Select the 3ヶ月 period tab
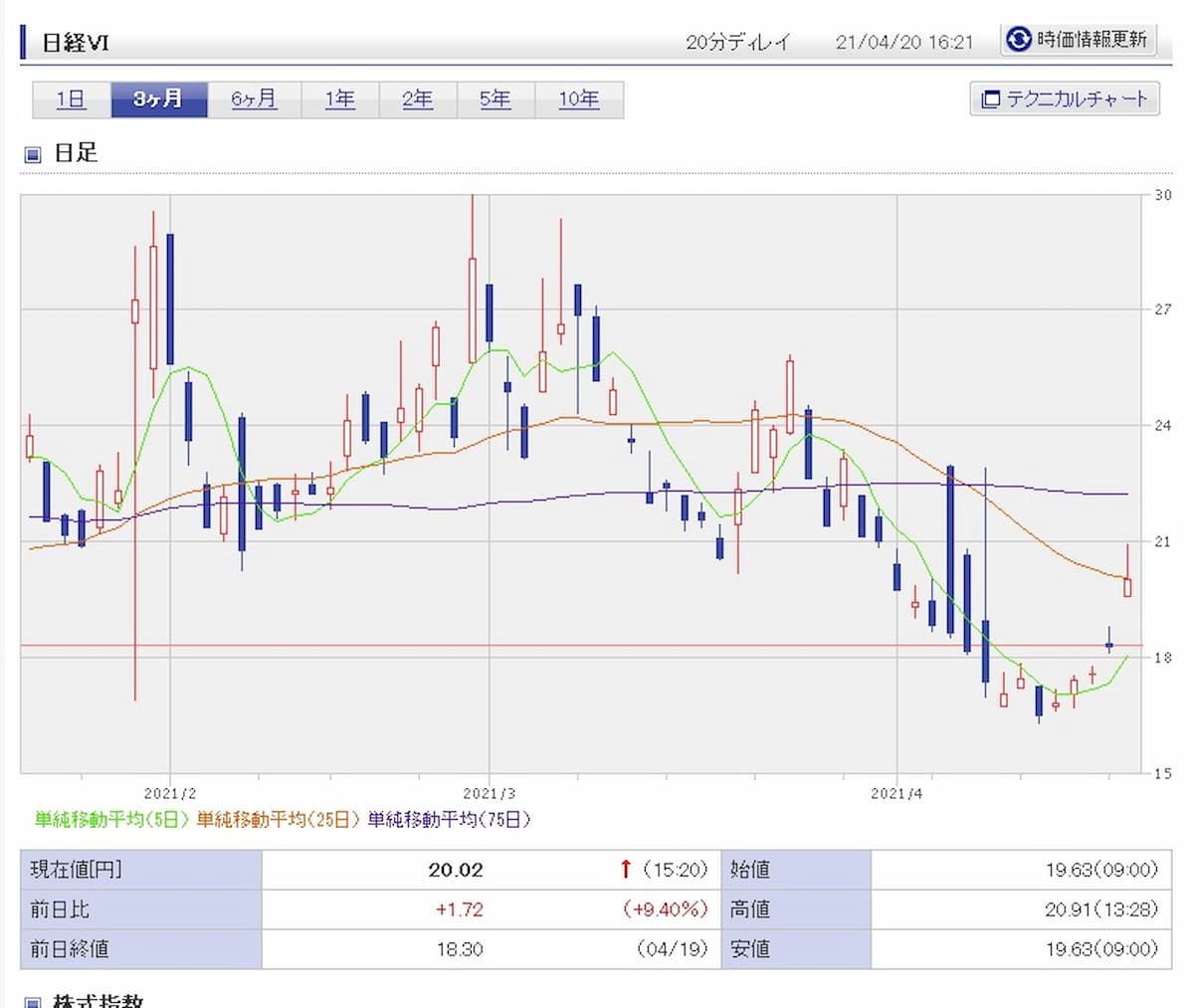 click(x=158, y=100)
